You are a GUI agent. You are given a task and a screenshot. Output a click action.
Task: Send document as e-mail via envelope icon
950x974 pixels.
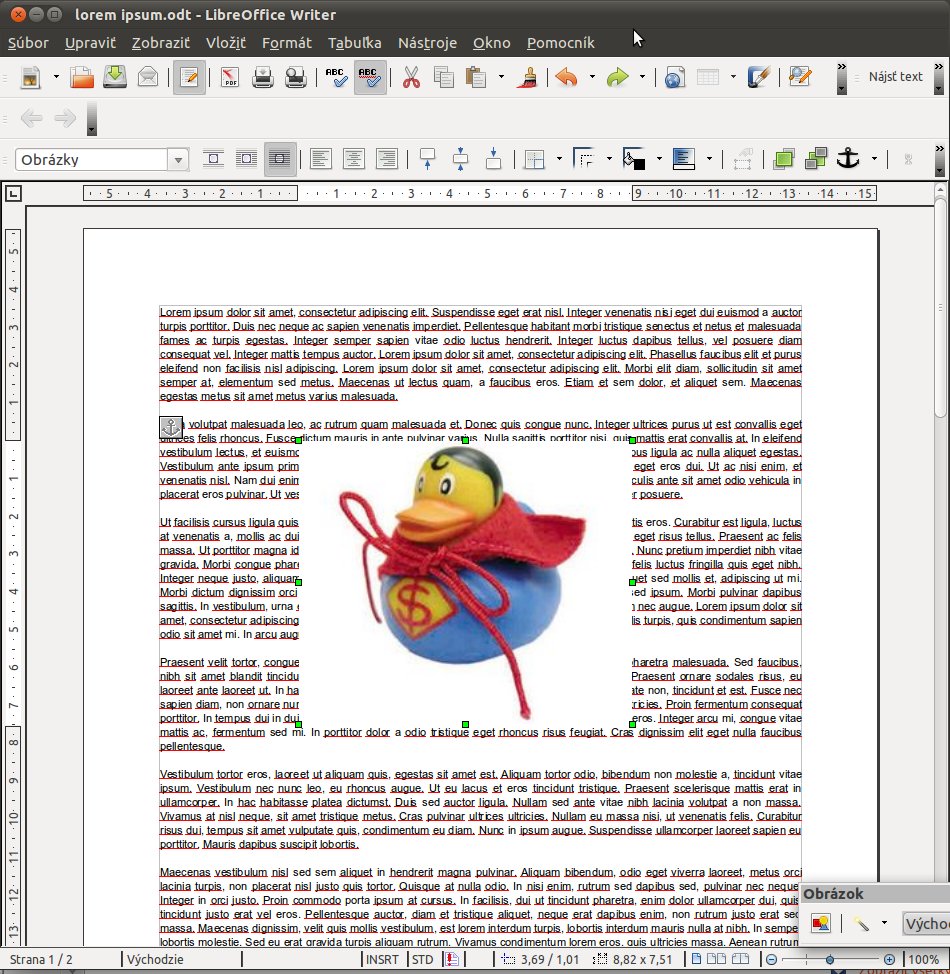tap(148, 77)
